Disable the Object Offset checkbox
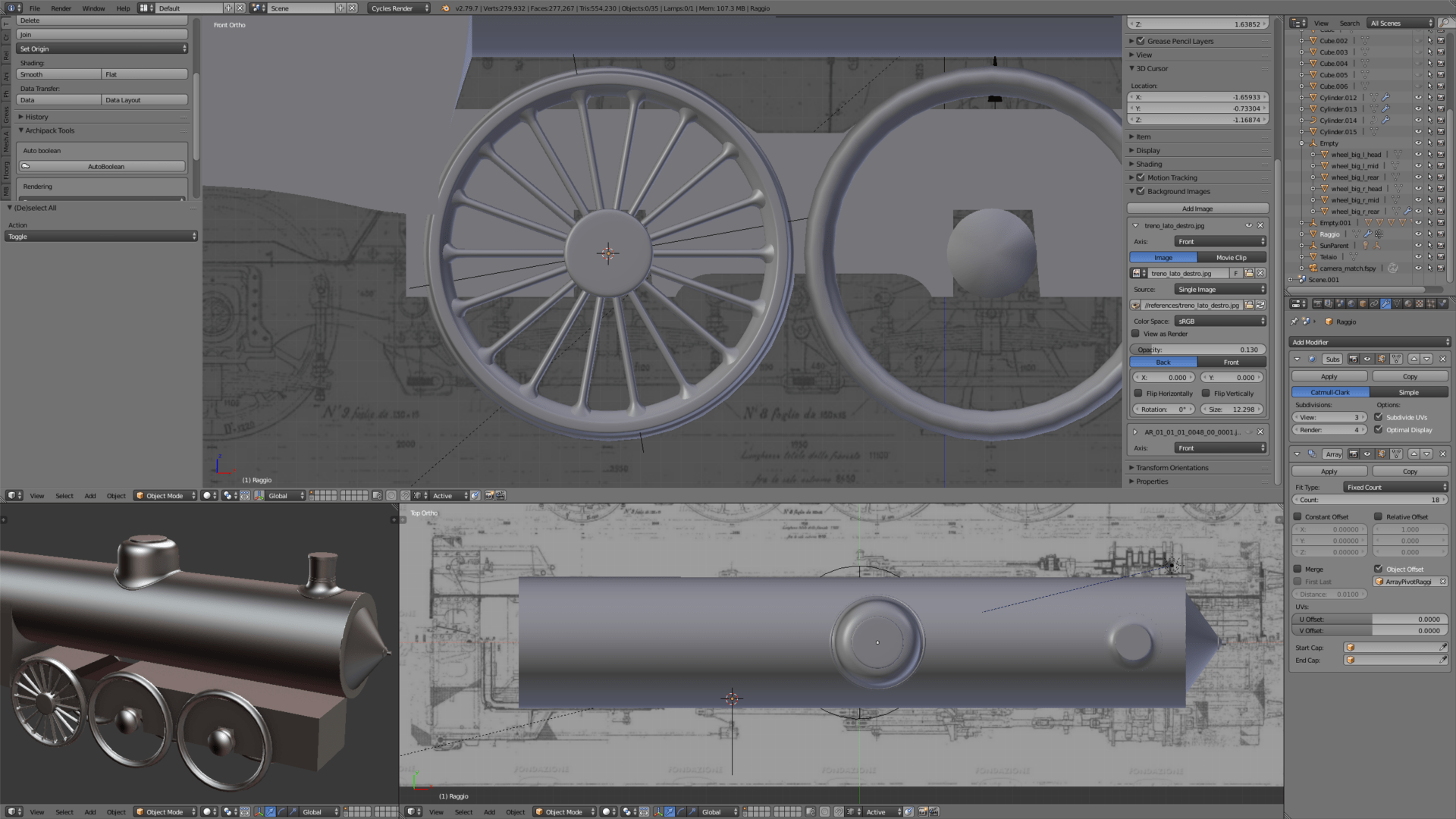This screenshot has height=819, width=1456. (1378, 569)
